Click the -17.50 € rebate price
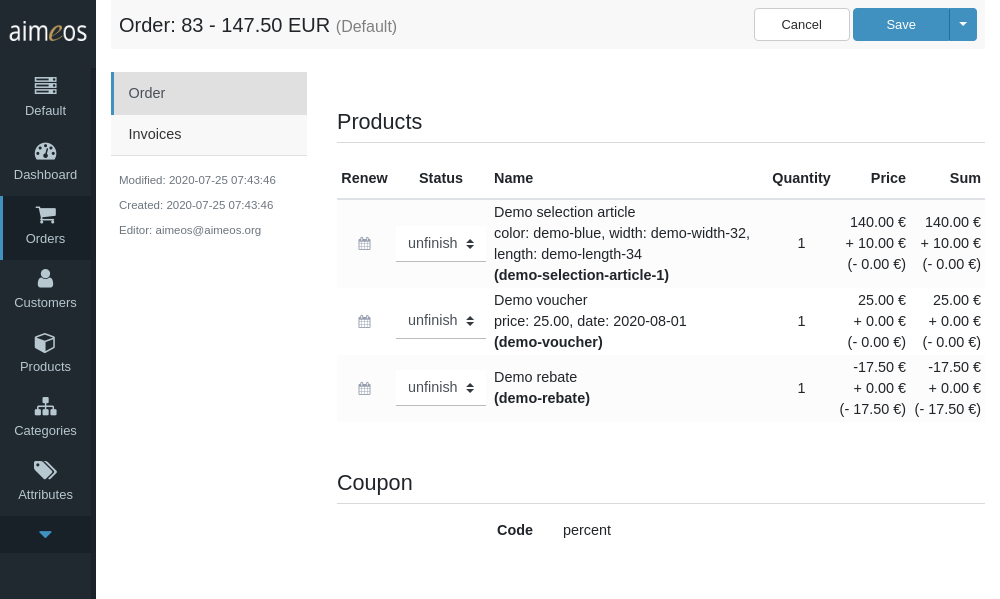Viewport: 1000px width, 599px height. coord(879,367)
